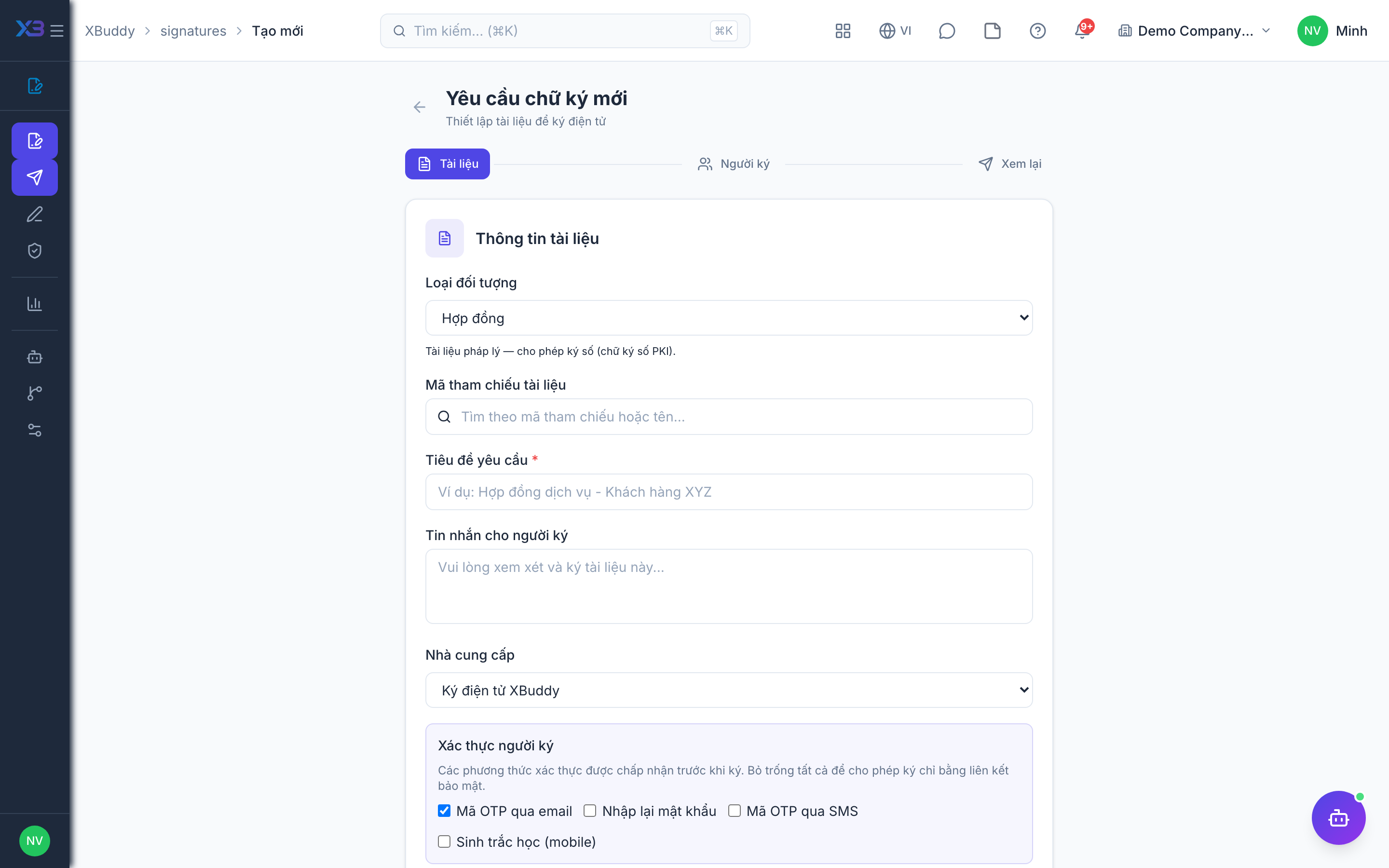Screen dimensions: 1389x868
Task: Check Nhập lại mật khẩu
Action: pyautogui.click(x=589, y=811)
